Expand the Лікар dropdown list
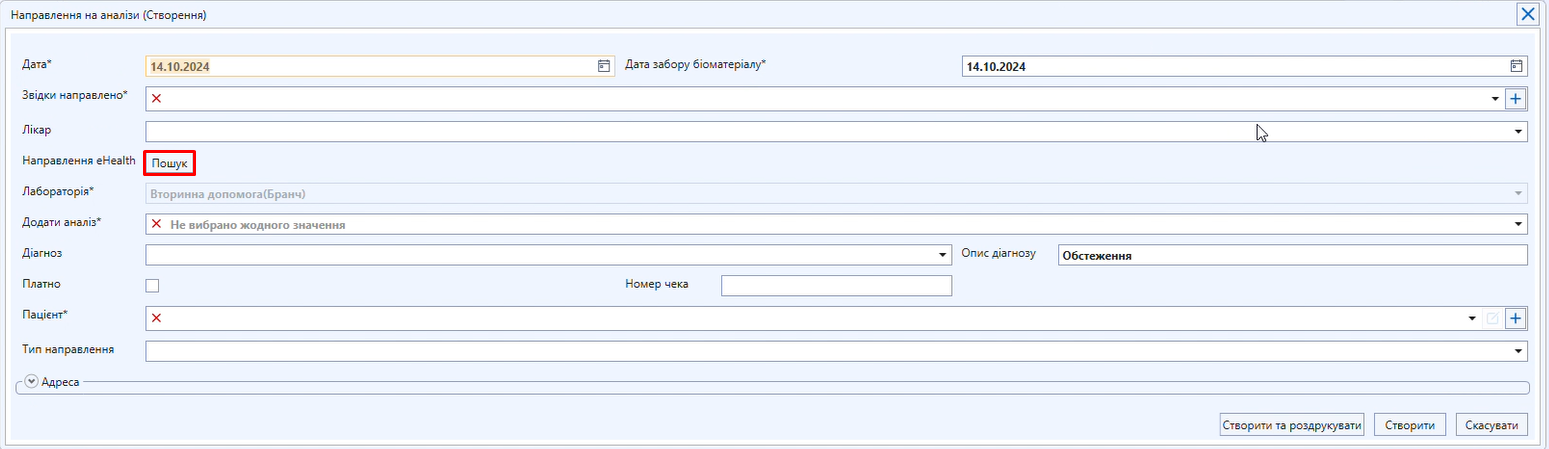Screen dimensions: 1549x449 click(1519, 131)
